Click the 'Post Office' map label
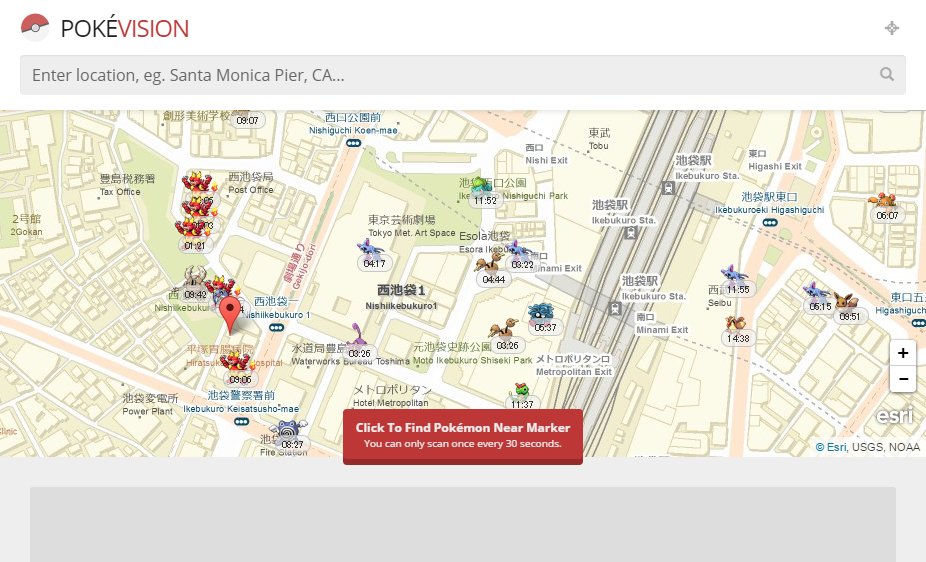 tap(250, 189)
